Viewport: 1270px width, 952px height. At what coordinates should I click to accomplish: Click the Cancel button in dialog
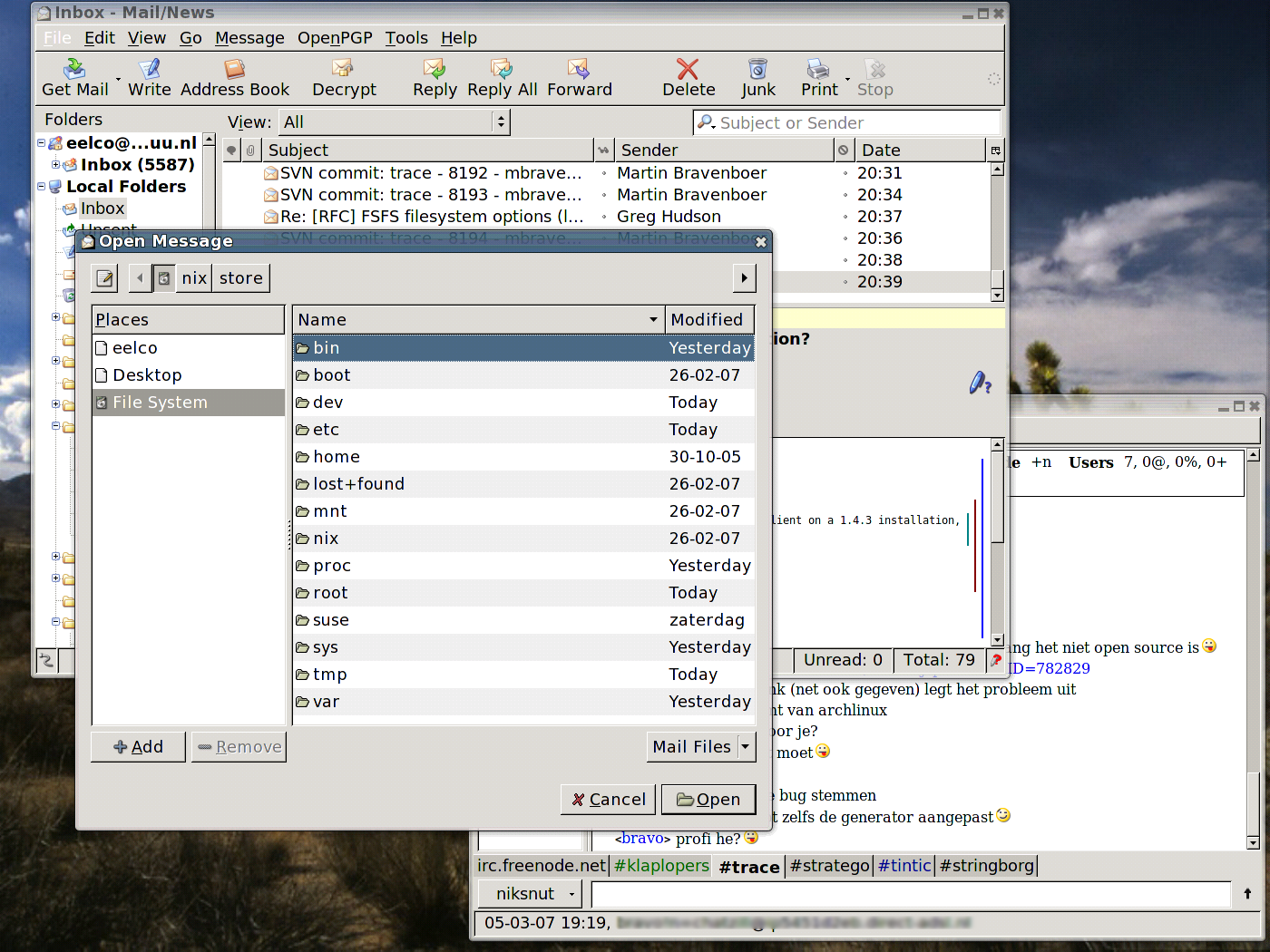pos(609,799)
